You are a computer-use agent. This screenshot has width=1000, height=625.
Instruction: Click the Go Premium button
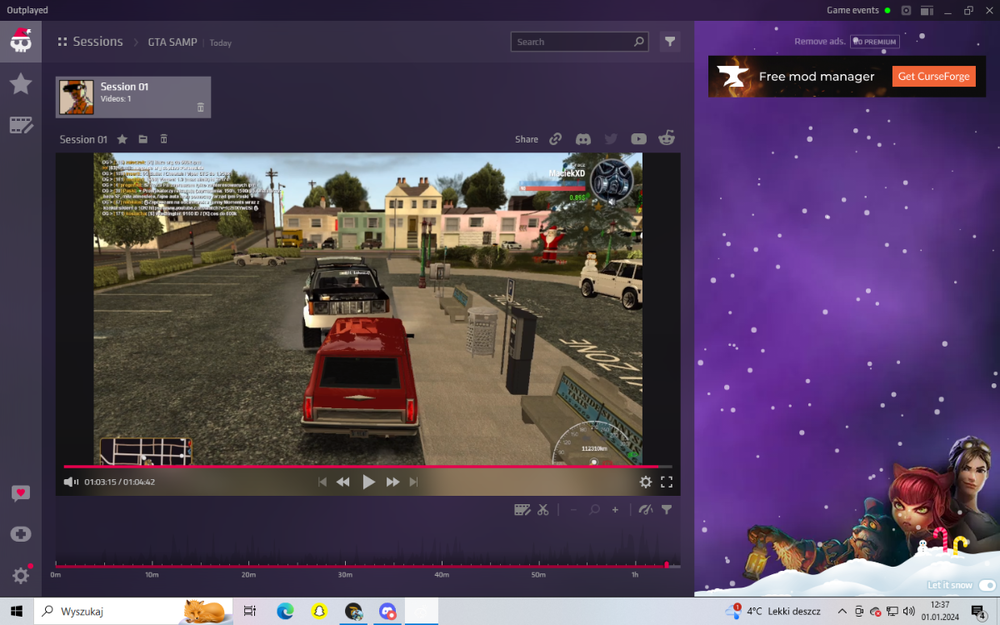point(875,41)
